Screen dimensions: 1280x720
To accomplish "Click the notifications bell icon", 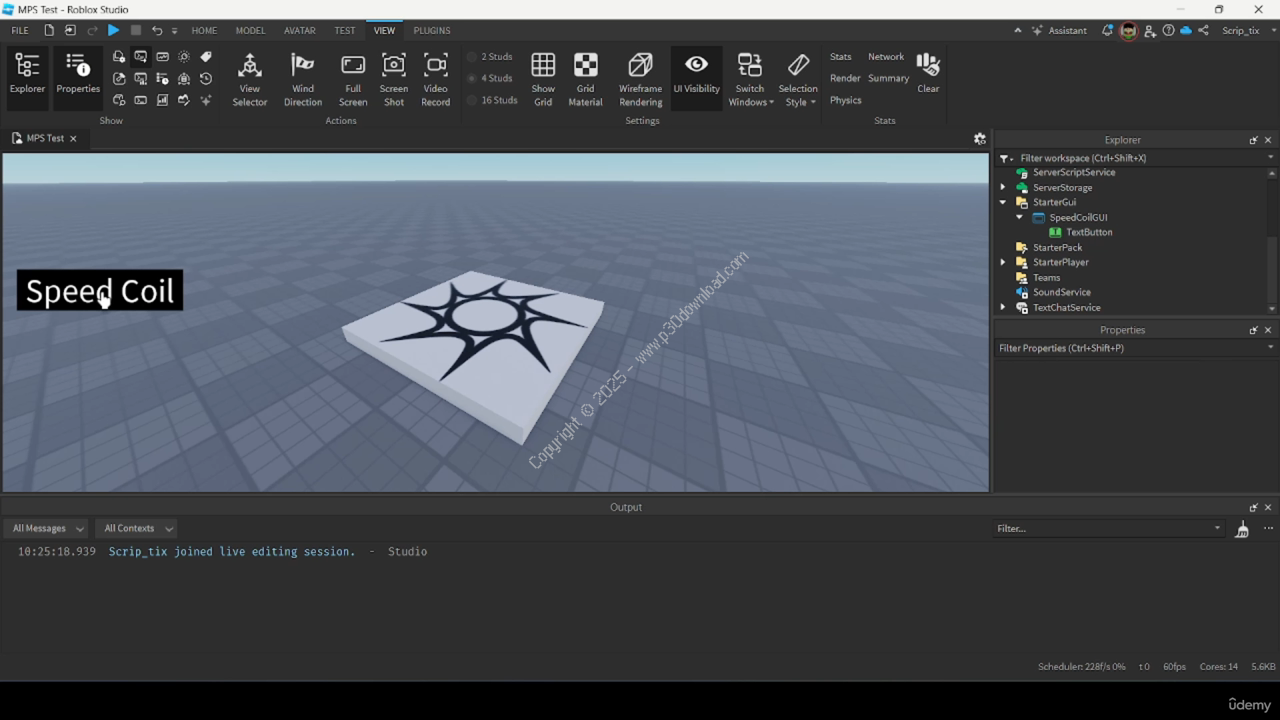I will coord(1107,30).
